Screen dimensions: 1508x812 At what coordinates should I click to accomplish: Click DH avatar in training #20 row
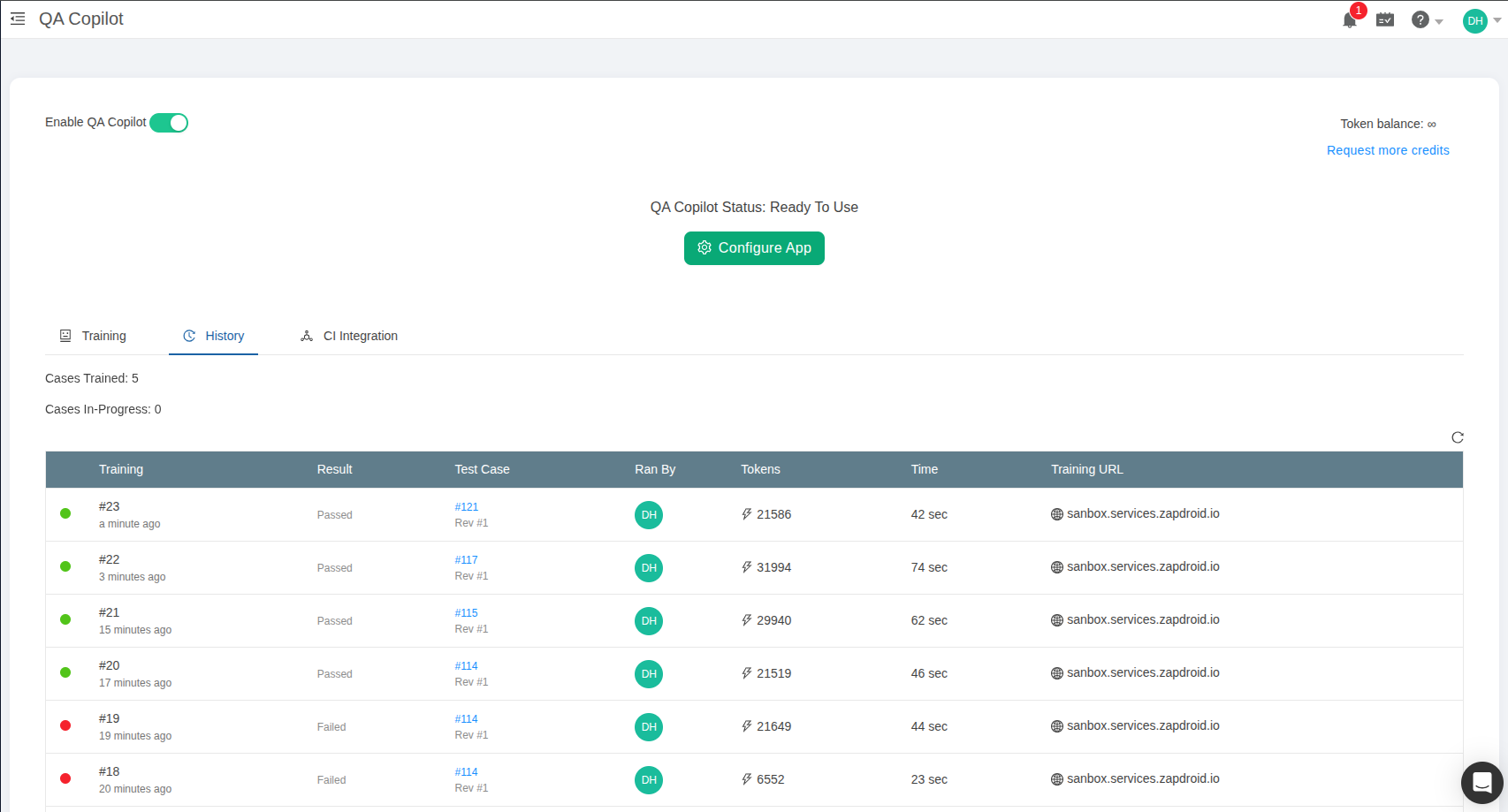tap(649, 674)
